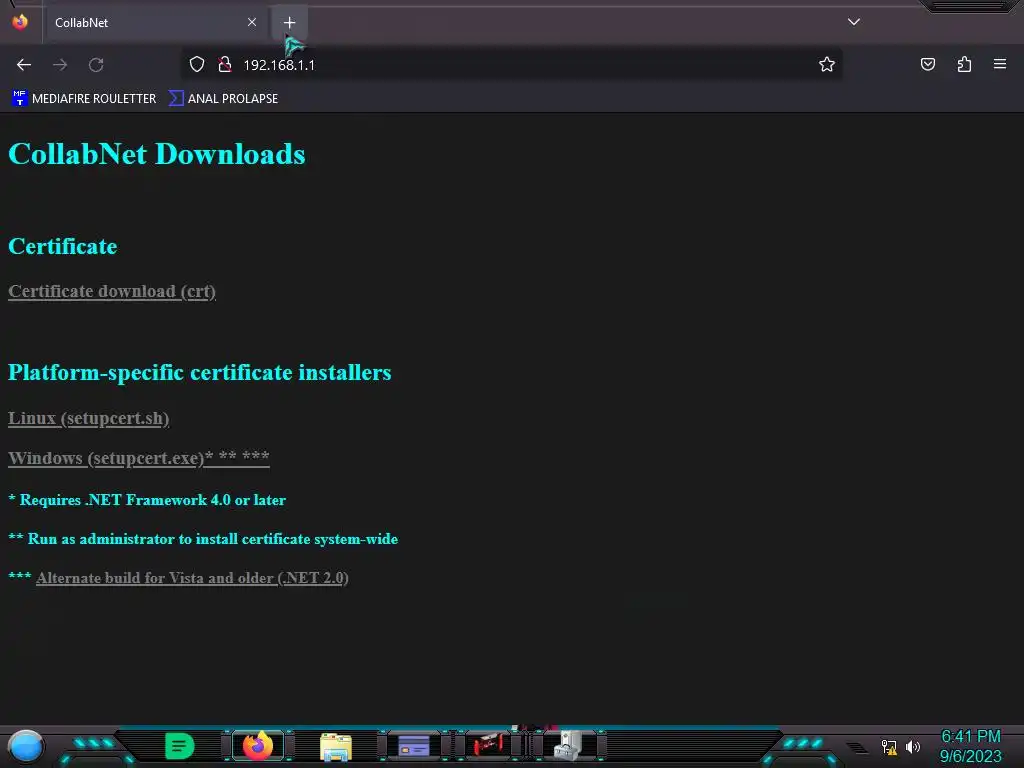Screen dimensions: 1024x768
Task: Open the purple card app in taskbar
Action: [x=414, y=746]
